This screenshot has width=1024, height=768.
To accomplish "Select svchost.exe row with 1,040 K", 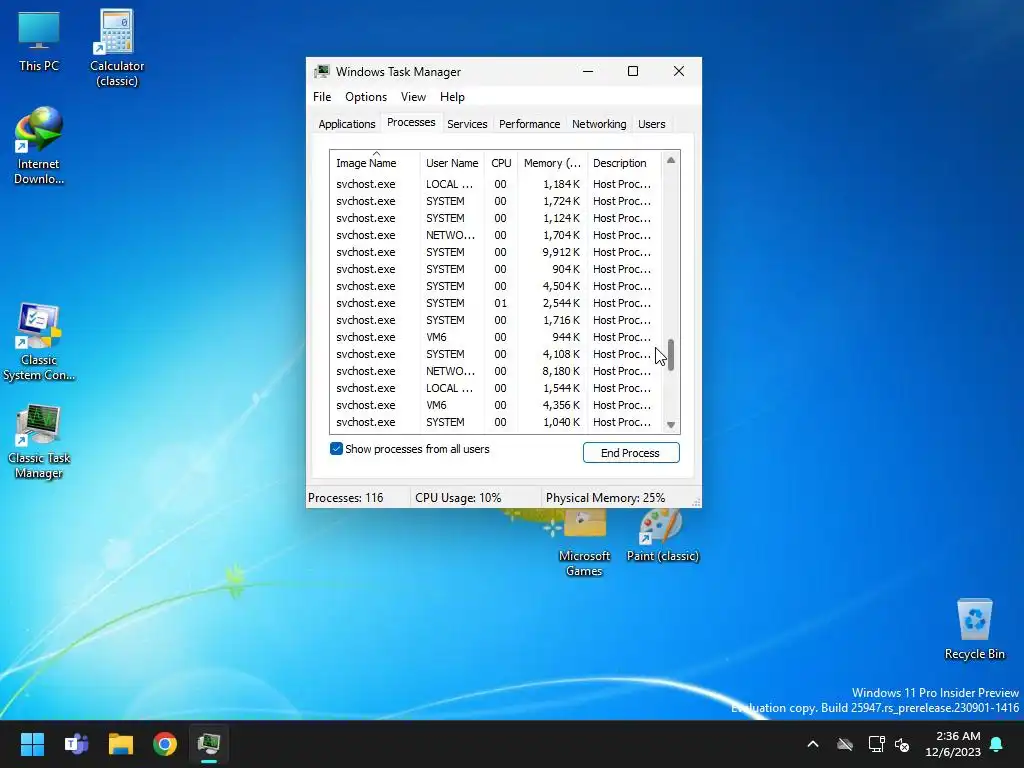I will (x=494, y=422).
